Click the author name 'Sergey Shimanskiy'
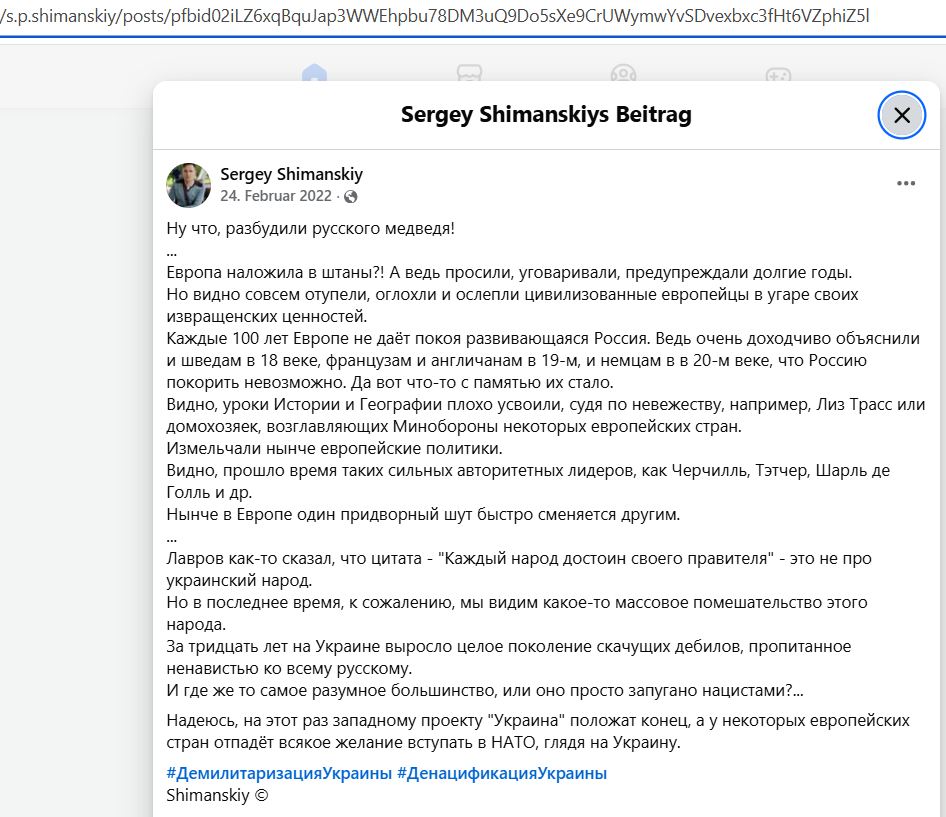This screenshot has height=817, width=946. tap(291, 174)
